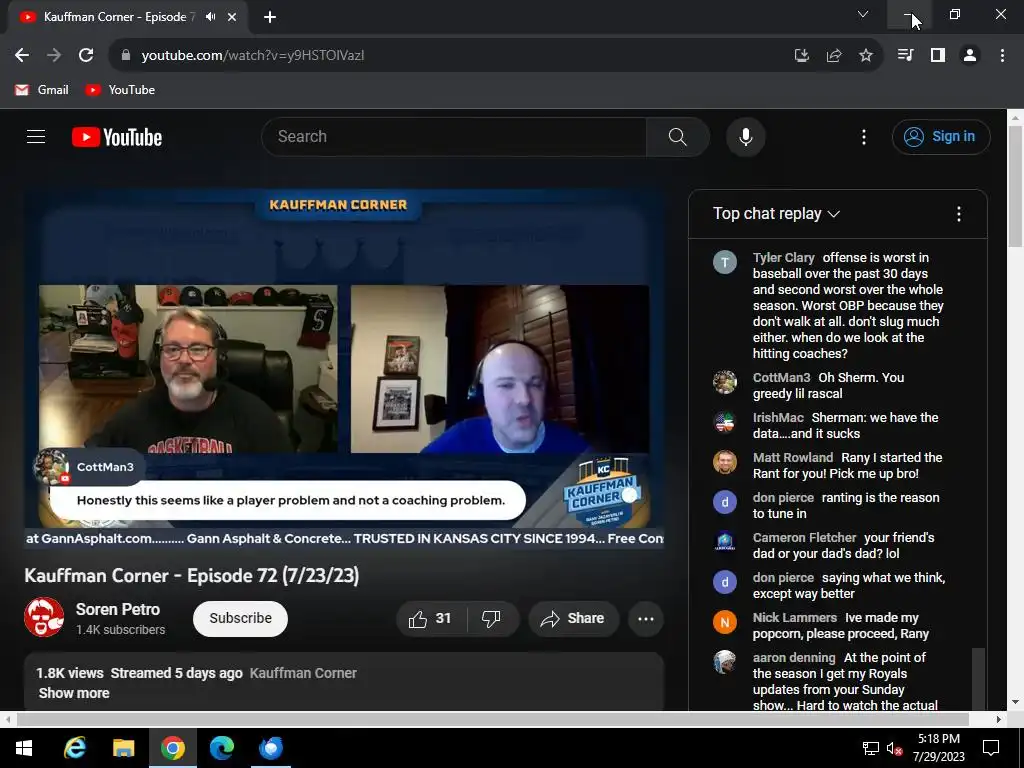Click the install app icon in address bar
Screen dimensions: 1024x768
pyautogui.click(x=802, y=56)
